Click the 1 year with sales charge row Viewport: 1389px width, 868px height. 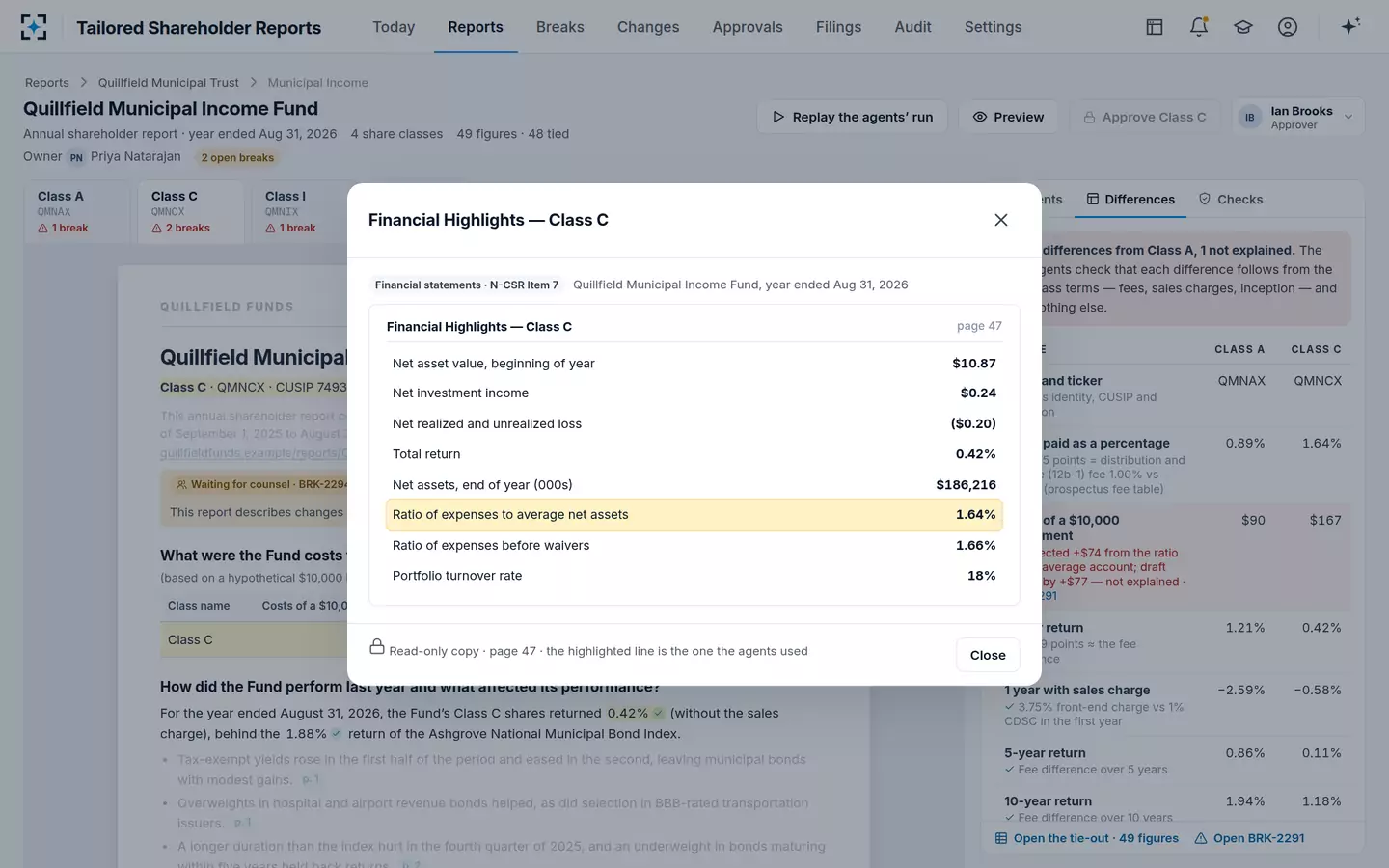pyautogui.click(x=1173, y=705)
